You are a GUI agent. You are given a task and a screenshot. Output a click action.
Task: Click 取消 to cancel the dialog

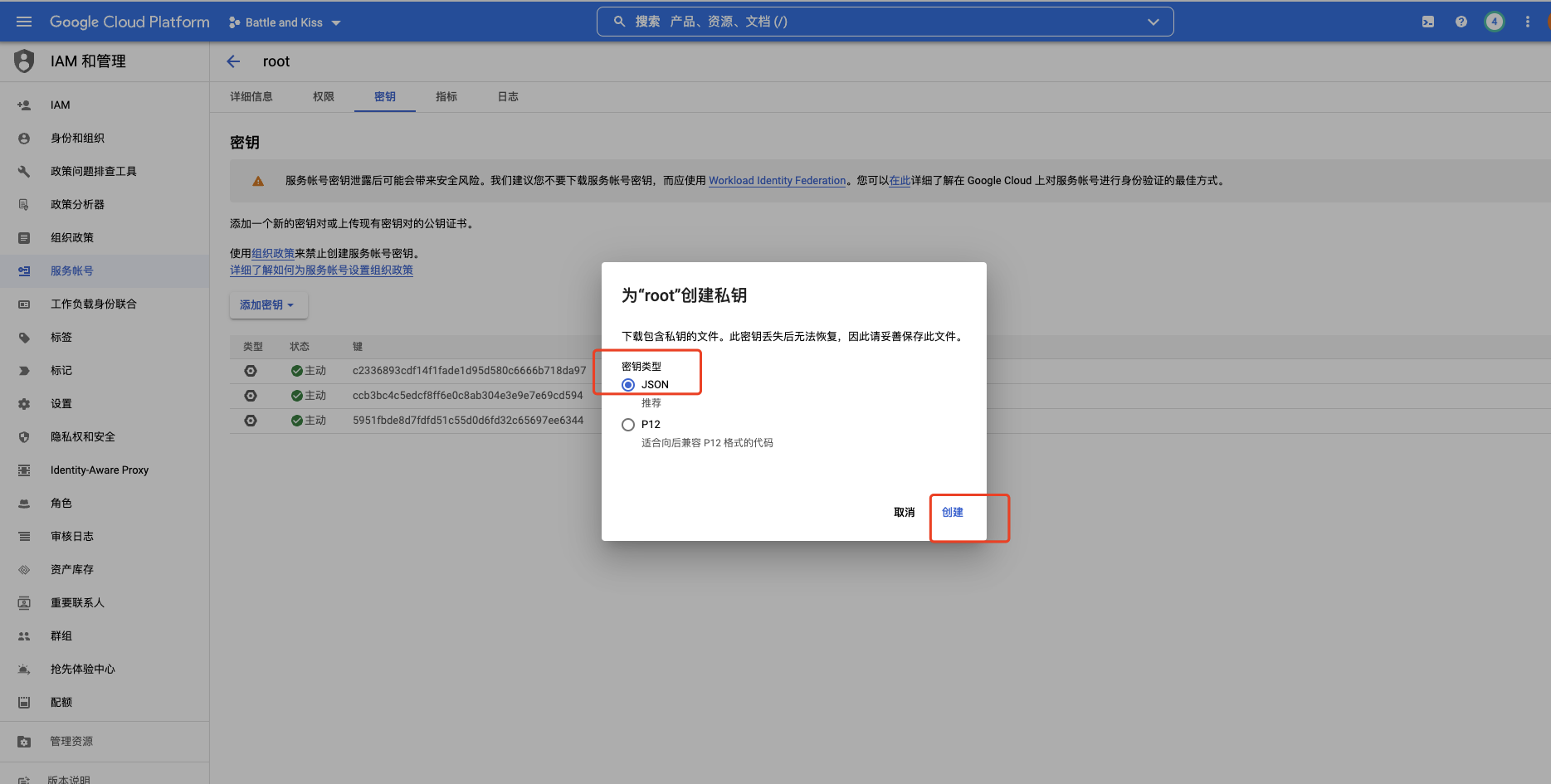coord(905,513)
